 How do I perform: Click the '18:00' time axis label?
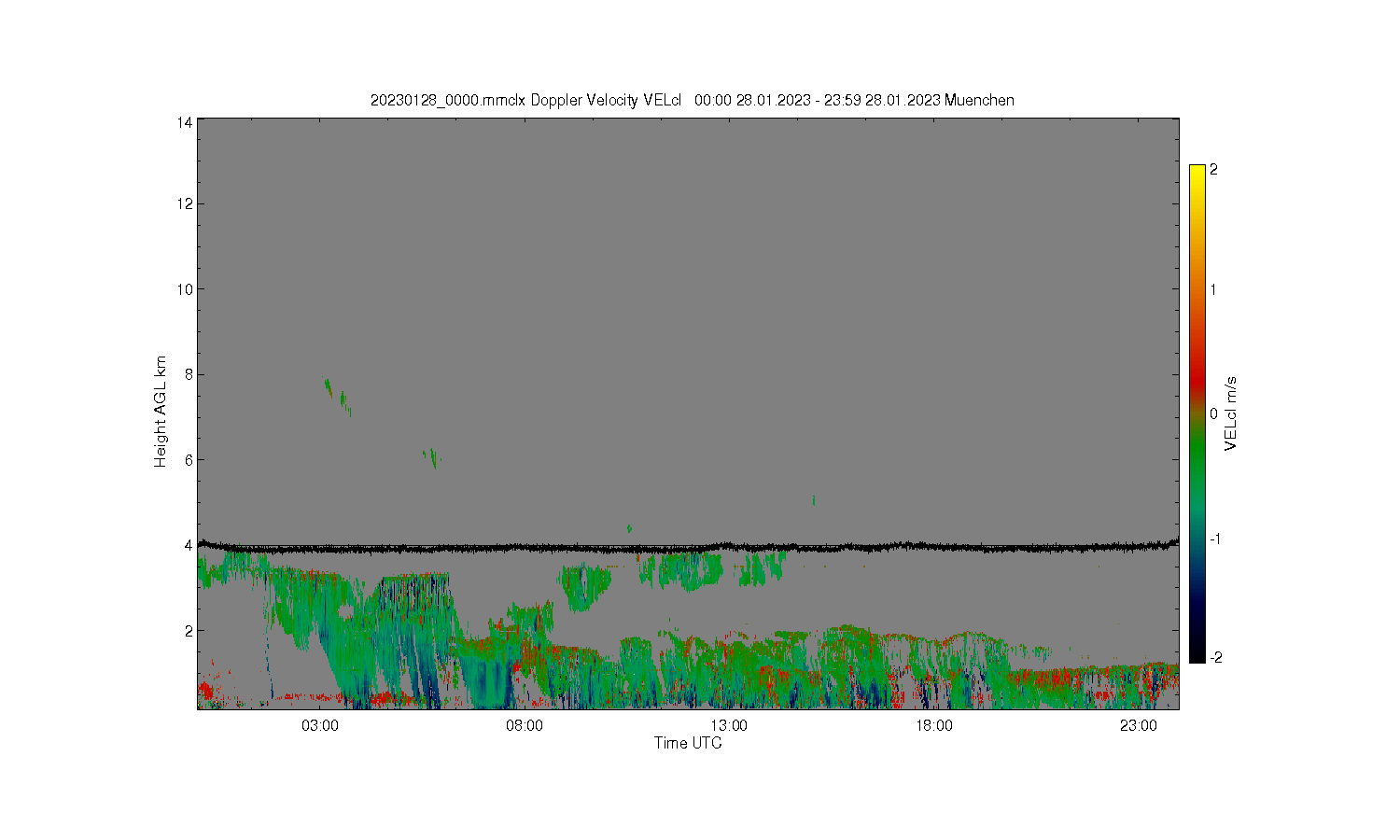(x=934, y=726)
